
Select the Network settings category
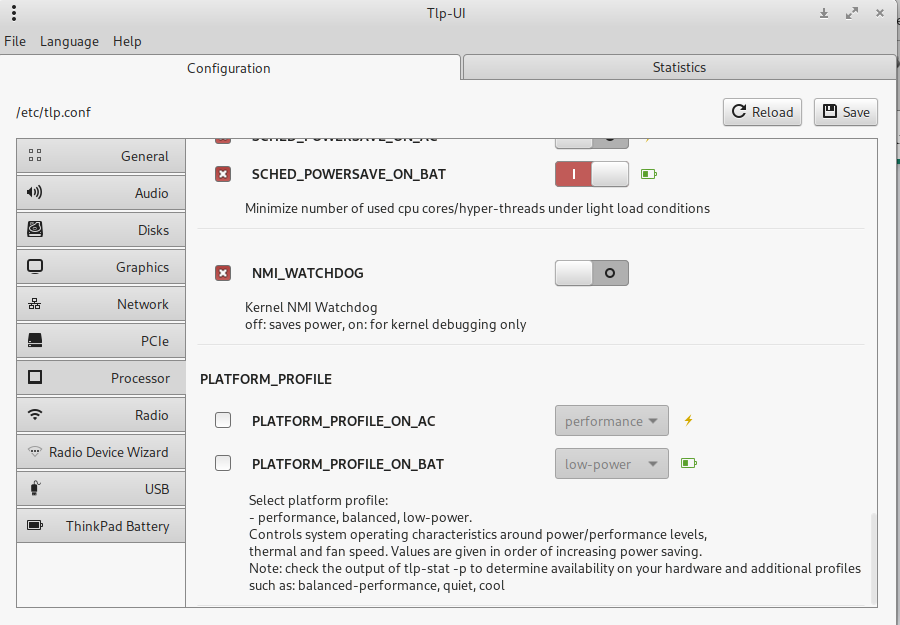point(101,304)
